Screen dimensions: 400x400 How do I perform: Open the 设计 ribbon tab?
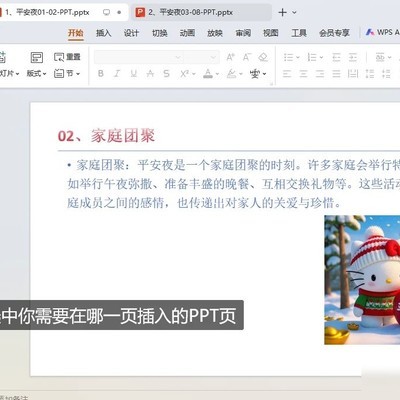pos(131,33)
